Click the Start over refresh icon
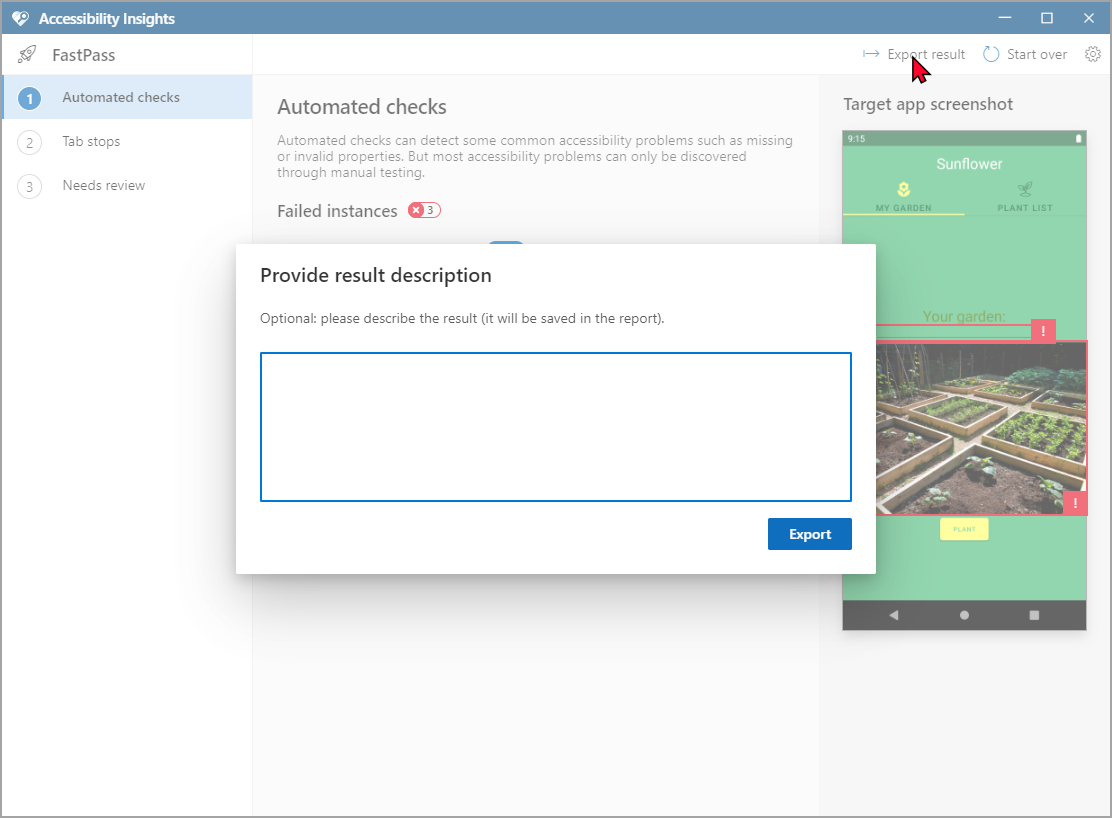Screen dimensions: 1112x818 tap(991, 54)
